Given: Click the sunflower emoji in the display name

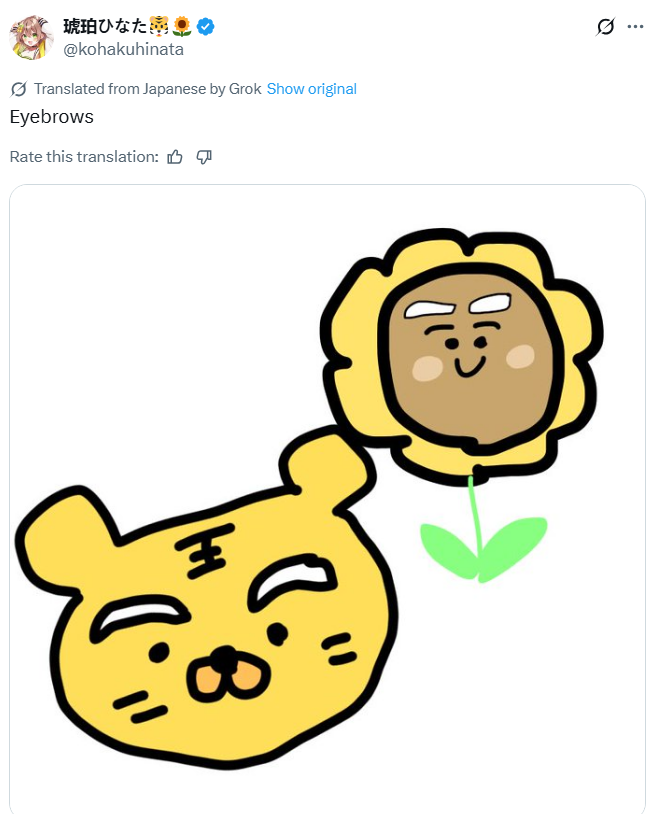Looking at the screenshot, I should (x=182, y=27).
